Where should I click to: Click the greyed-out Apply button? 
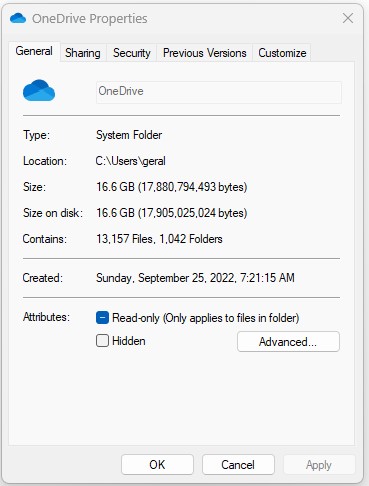[x=319, y=464]
